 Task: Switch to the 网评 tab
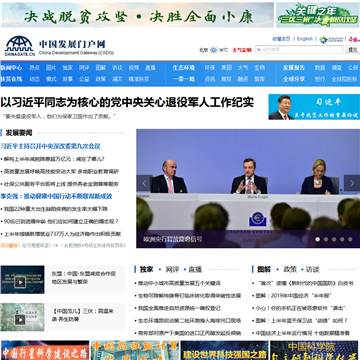pos(172,269)
